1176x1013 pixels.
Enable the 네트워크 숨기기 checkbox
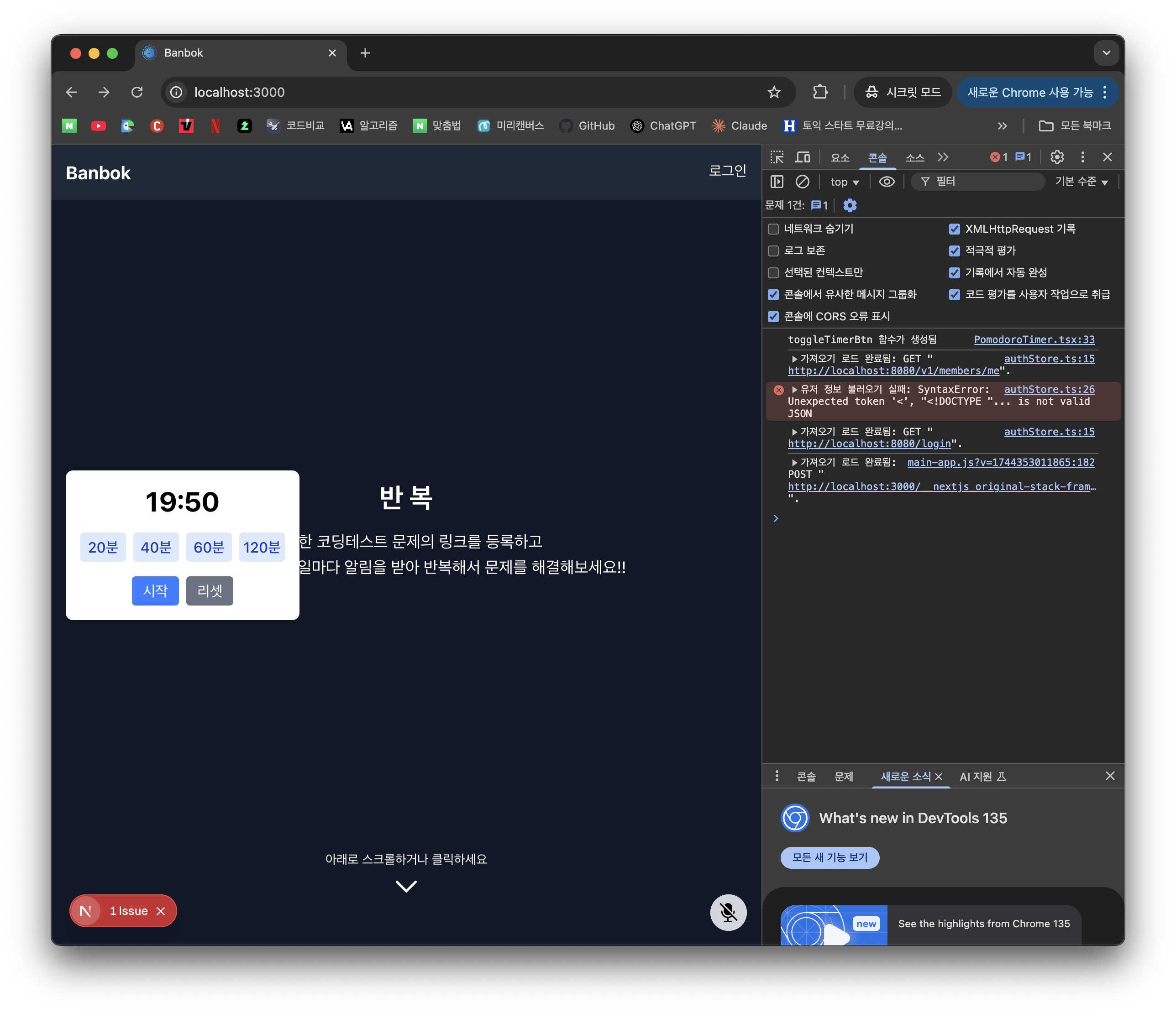(773, 229)
